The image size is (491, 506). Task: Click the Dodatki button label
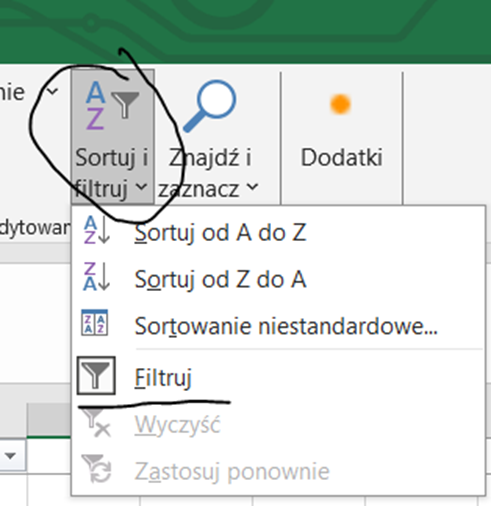coord(341,157)
